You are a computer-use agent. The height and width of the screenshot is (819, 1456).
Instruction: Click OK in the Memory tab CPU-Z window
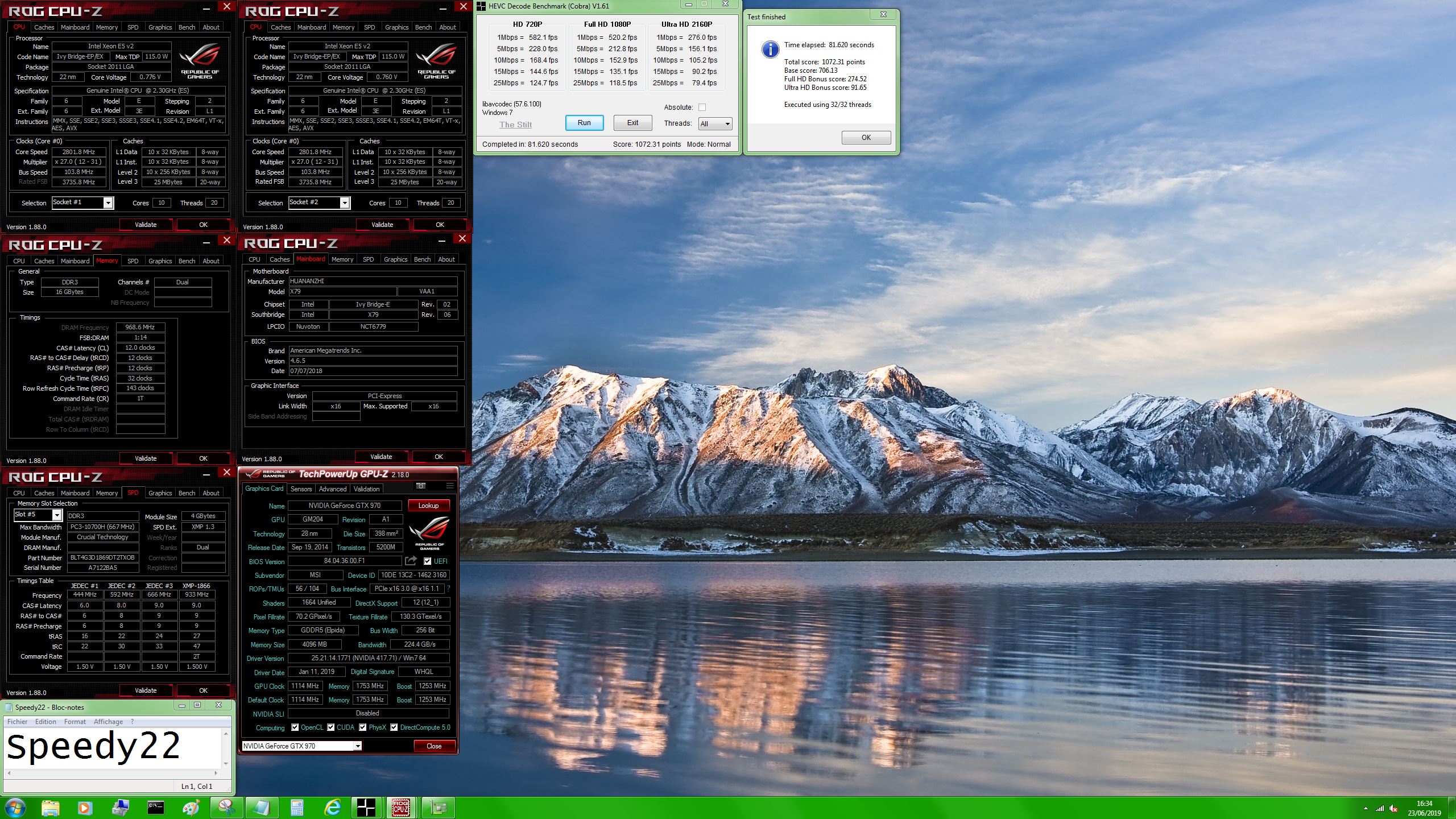tap(203, 458)
